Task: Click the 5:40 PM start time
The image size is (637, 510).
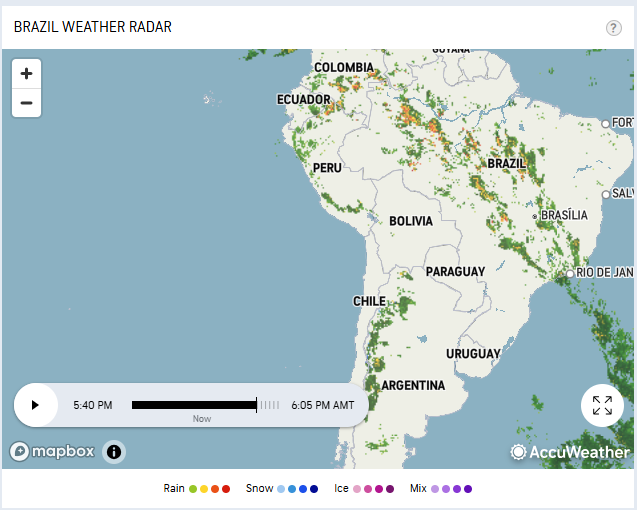Action: (x=93, y=405)
